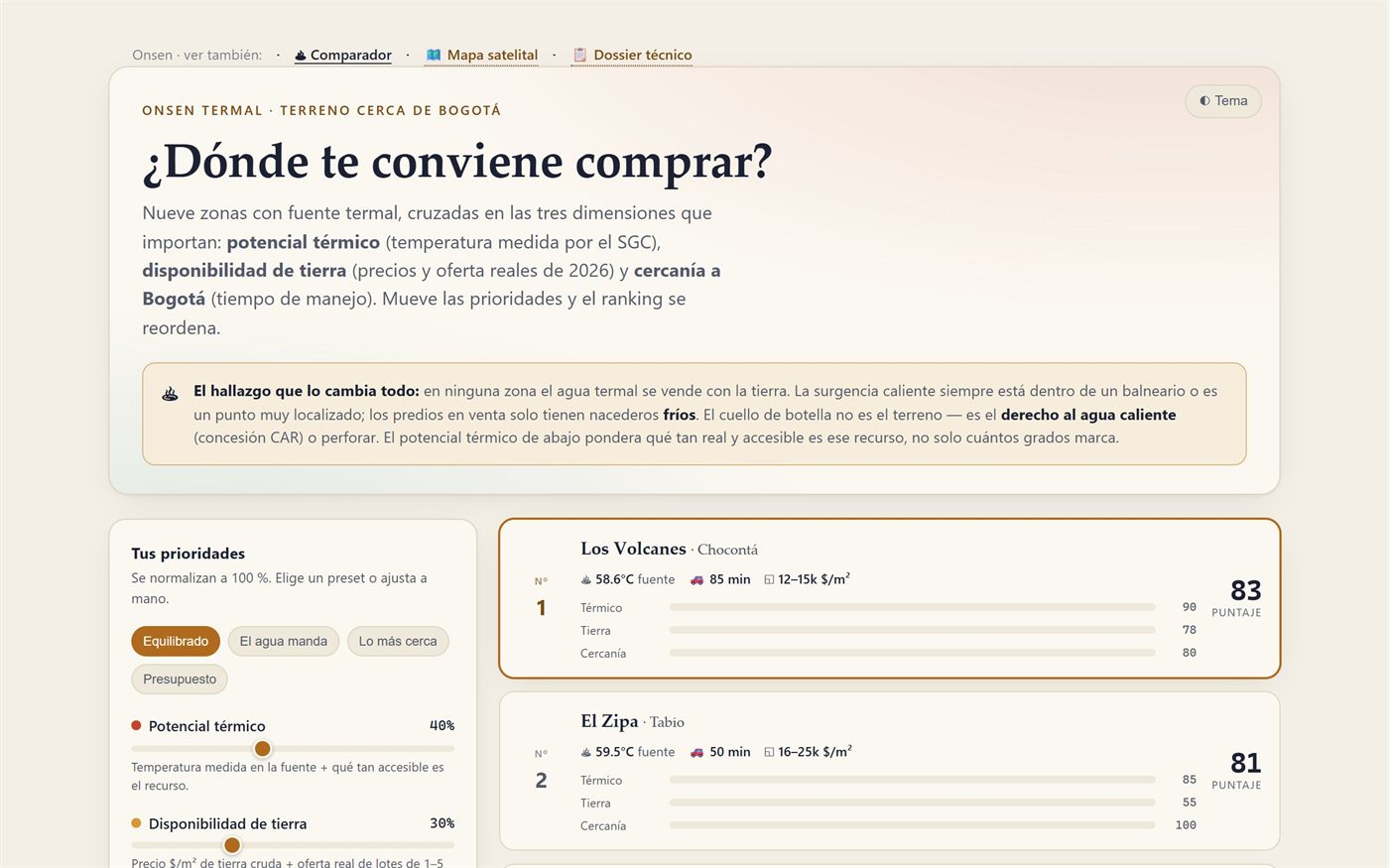This screenshot has width=1389, height=868.
Task: Click the land icon beside 16–25k $/m²
Action: tap(769, 753)
